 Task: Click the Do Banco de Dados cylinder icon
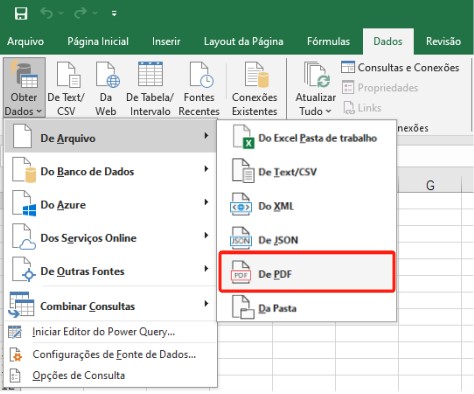pyautogui.click(x=30, y=175)
